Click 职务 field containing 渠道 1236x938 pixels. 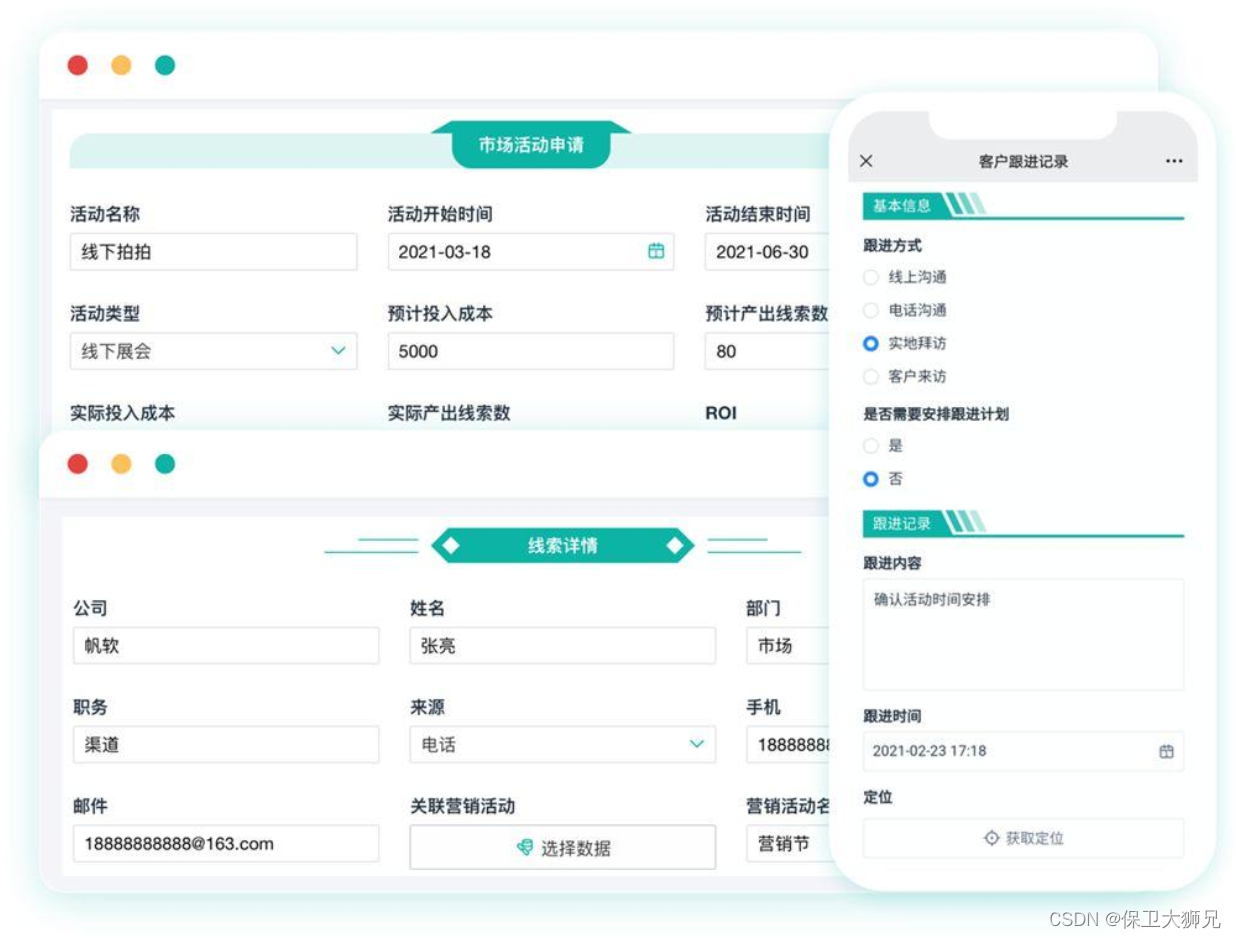click(226, 745)
